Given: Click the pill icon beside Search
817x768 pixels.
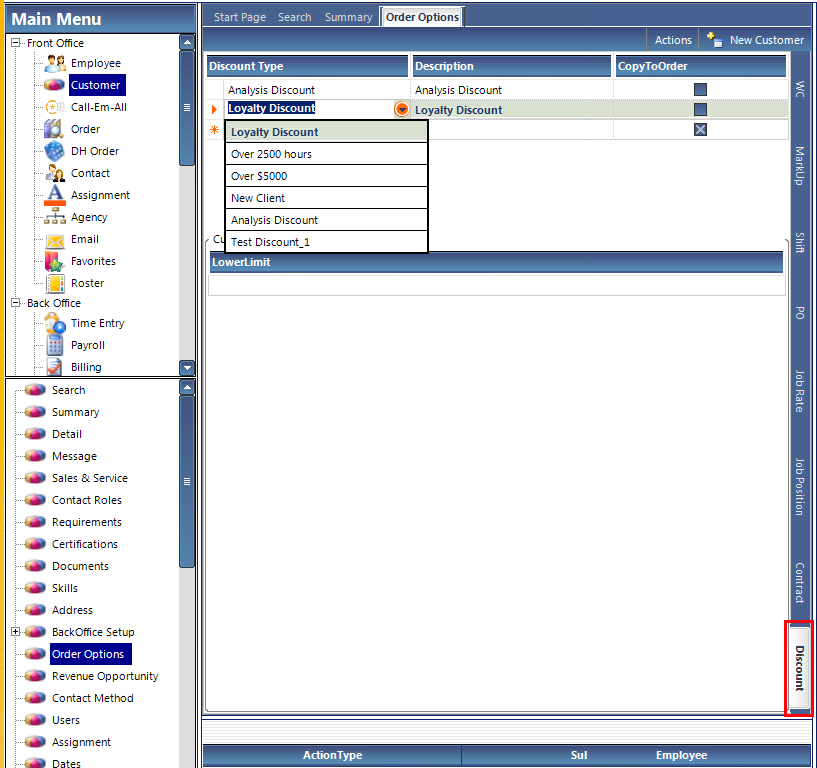Looking at the screenshot, I should [35, 390].
